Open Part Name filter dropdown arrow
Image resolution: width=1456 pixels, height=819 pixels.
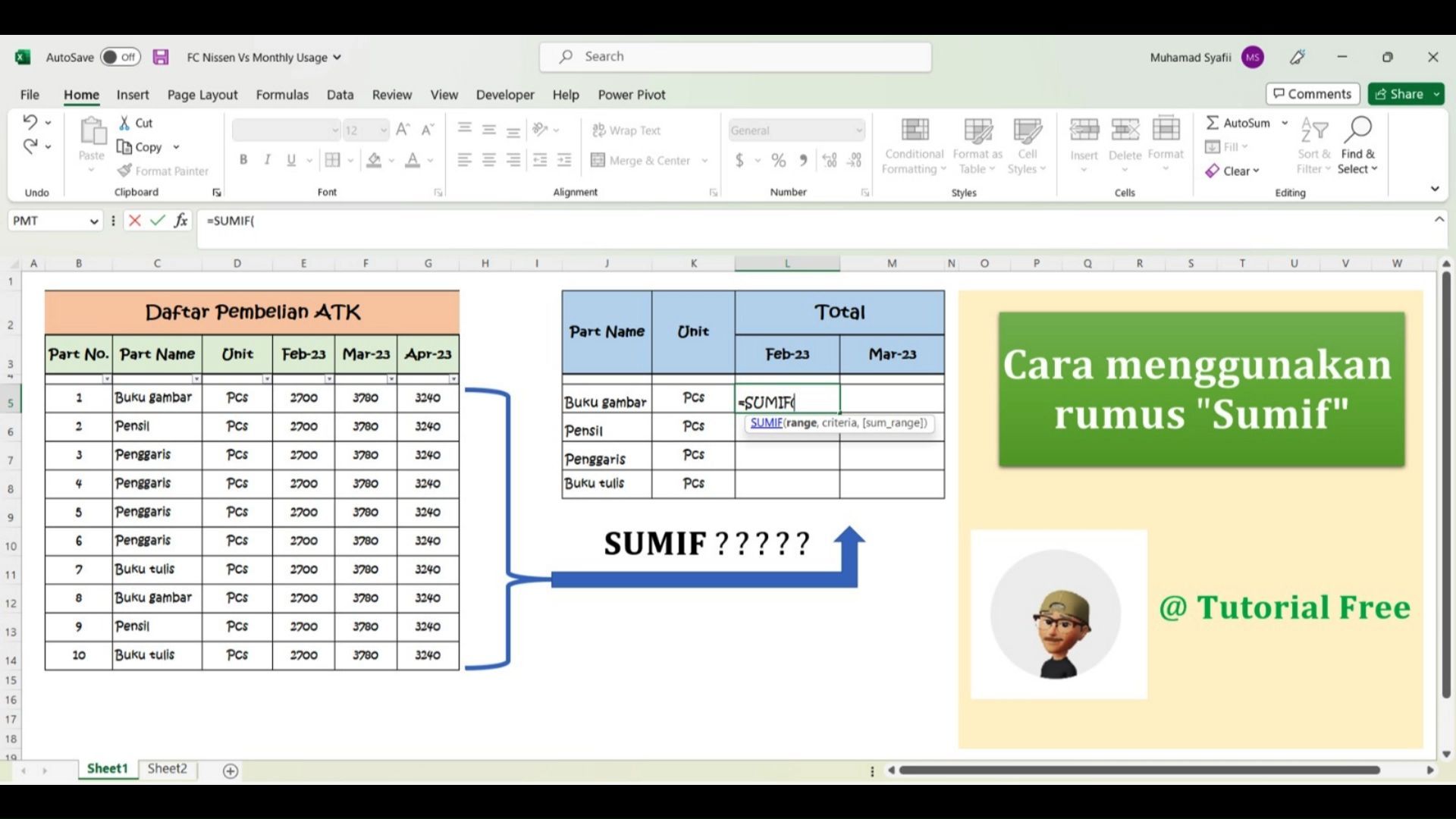tap(196, 379)
